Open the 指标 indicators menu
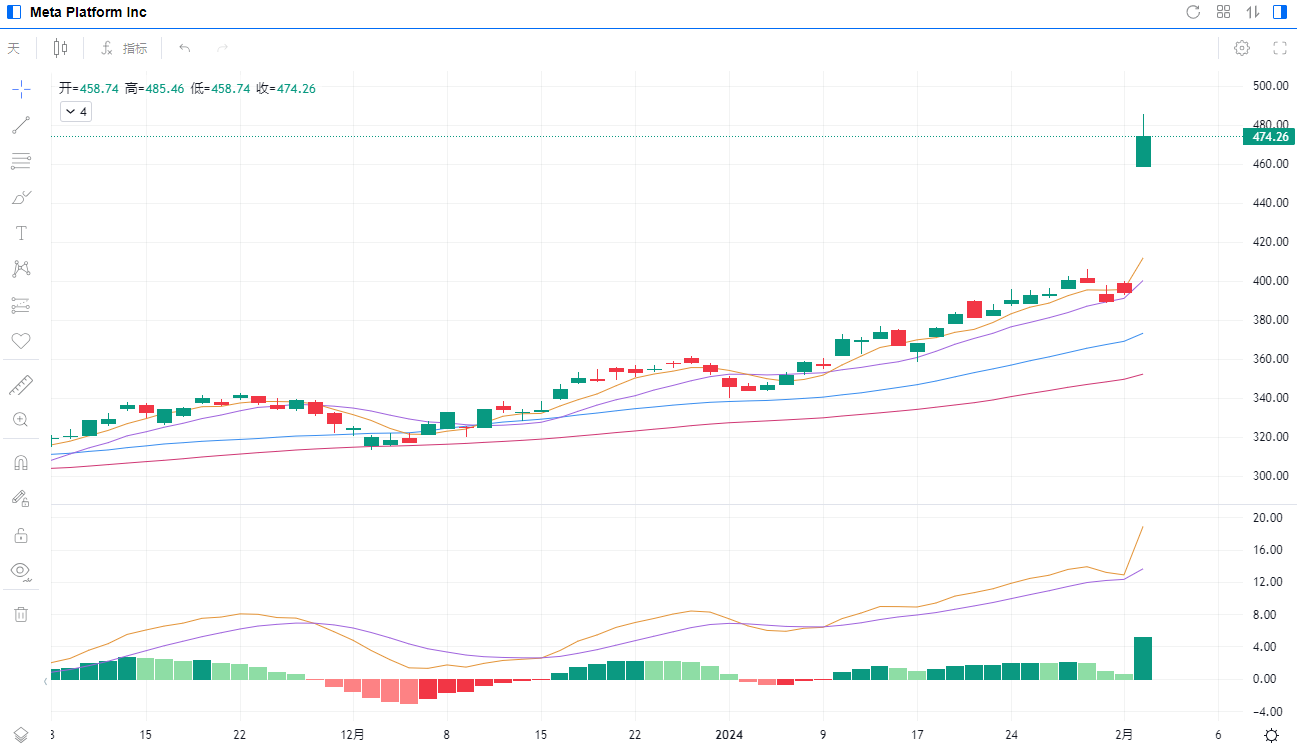This screenshot has width=1297, height=746. click(x=125, y=48)
